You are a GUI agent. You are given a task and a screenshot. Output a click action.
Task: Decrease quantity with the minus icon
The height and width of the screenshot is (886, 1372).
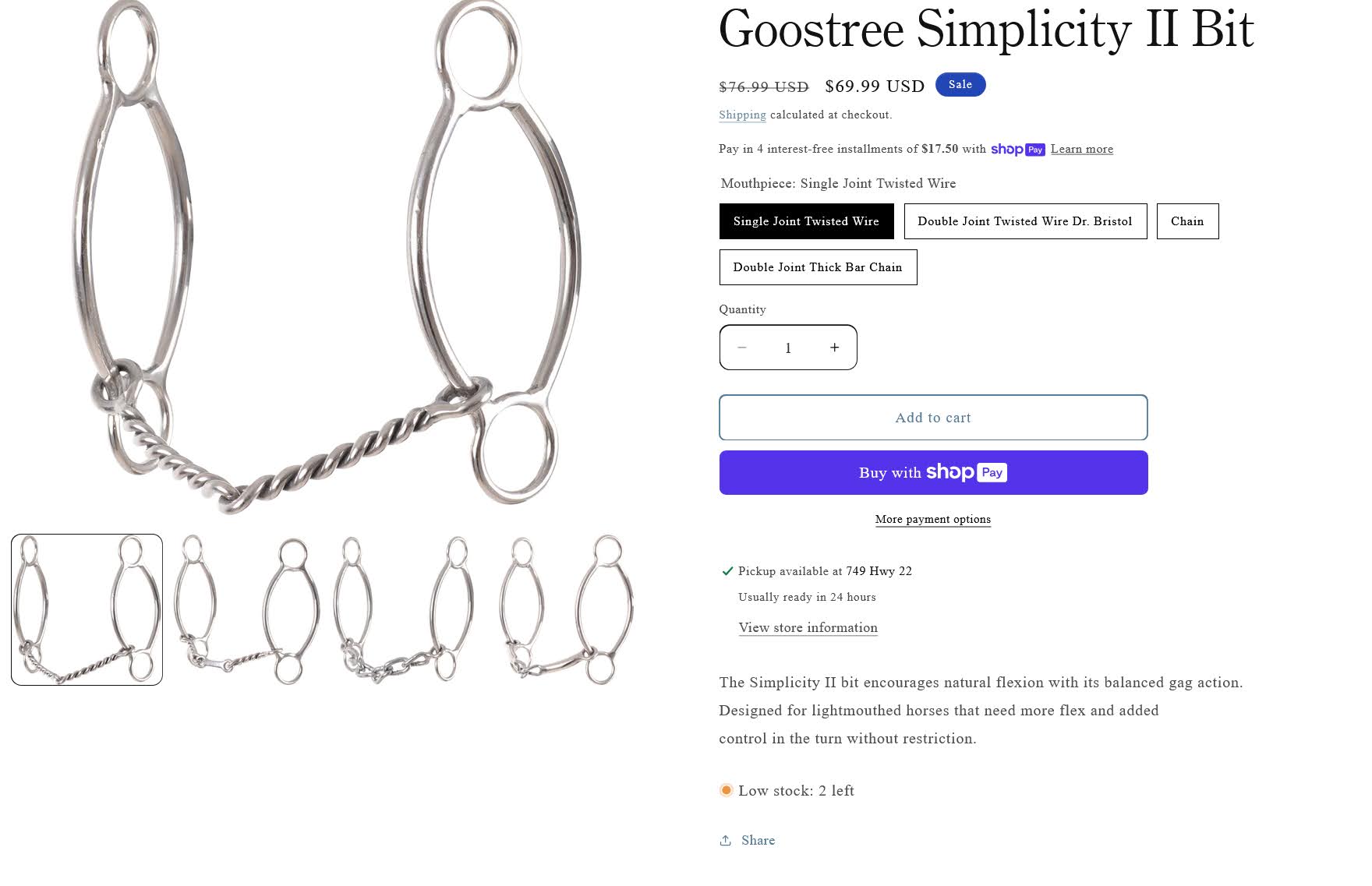point(742,348)
